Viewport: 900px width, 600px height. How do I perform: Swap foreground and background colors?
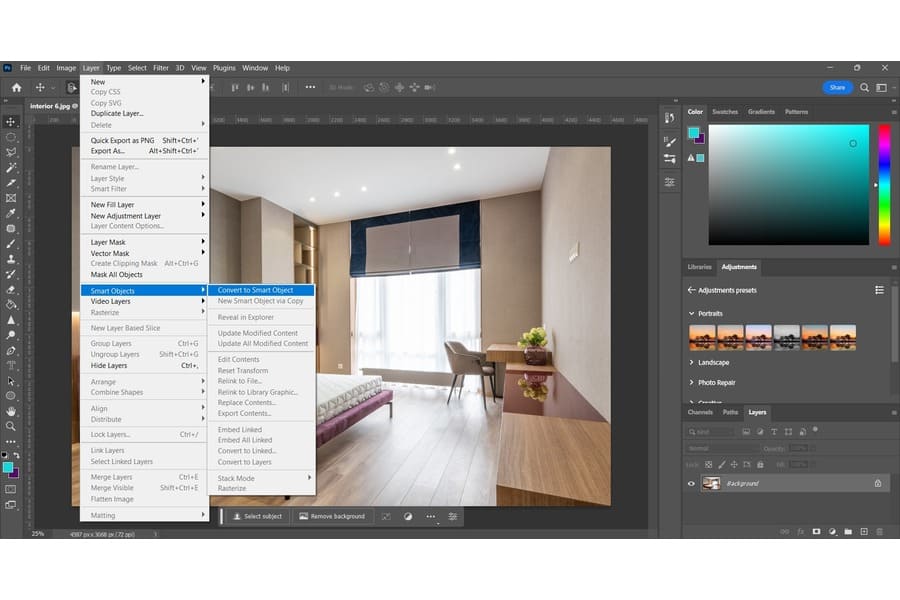[17, 455]
